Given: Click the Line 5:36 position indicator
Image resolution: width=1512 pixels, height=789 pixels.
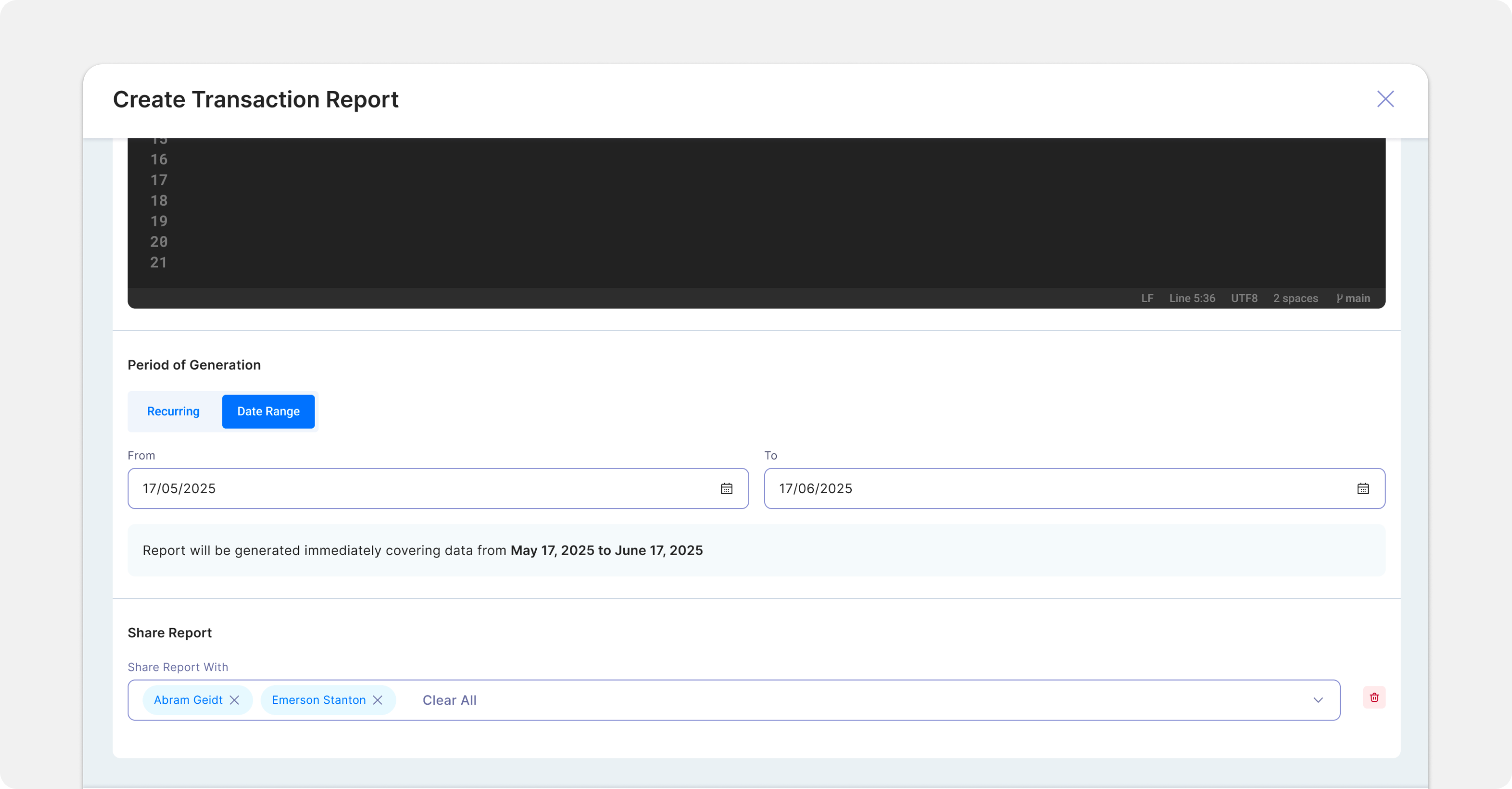Looking at the screenshot, I should 1192,299.
